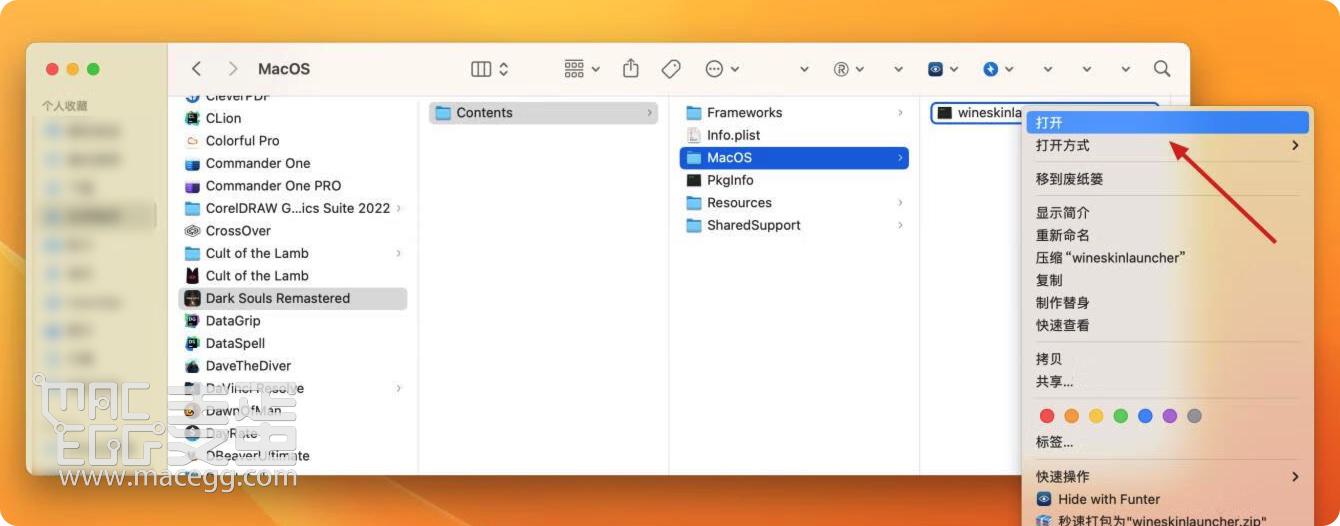Click the DataGrip app icon
Screen dimensions: 1340x526
193,321
